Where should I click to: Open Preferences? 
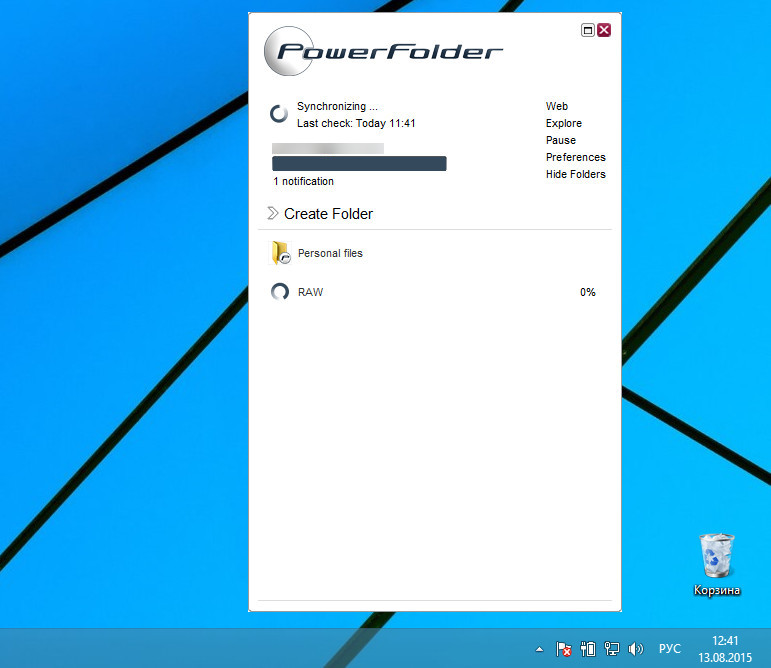click(x=575, y=157)
